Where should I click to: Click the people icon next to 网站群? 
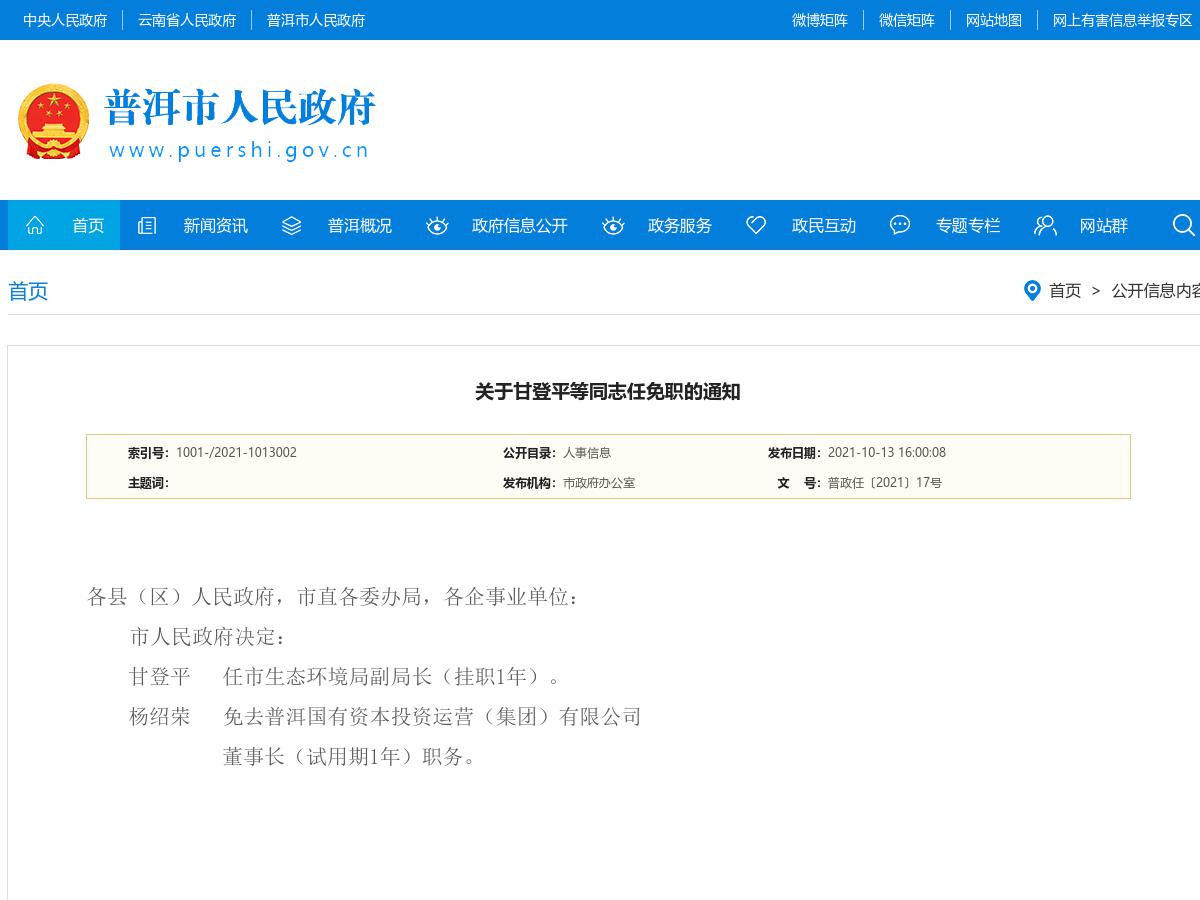(1045, 225)
